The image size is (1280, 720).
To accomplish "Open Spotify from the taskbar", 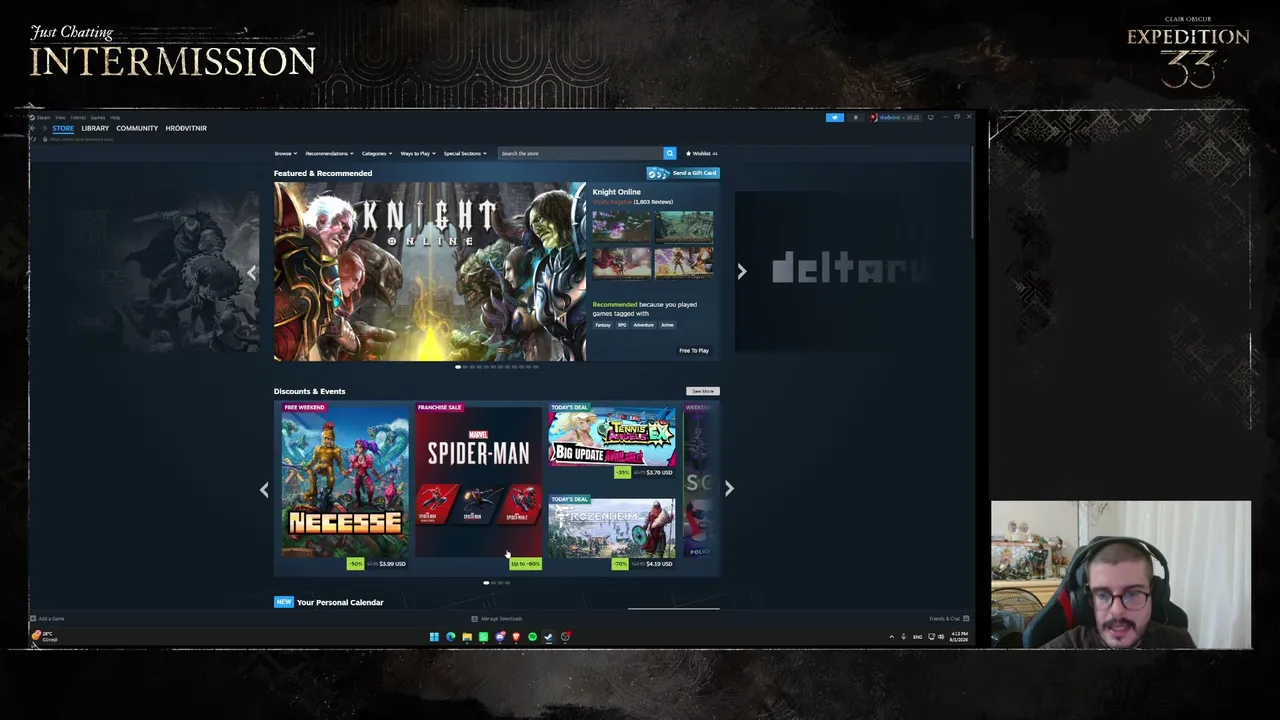I will (x=532, y=637).
